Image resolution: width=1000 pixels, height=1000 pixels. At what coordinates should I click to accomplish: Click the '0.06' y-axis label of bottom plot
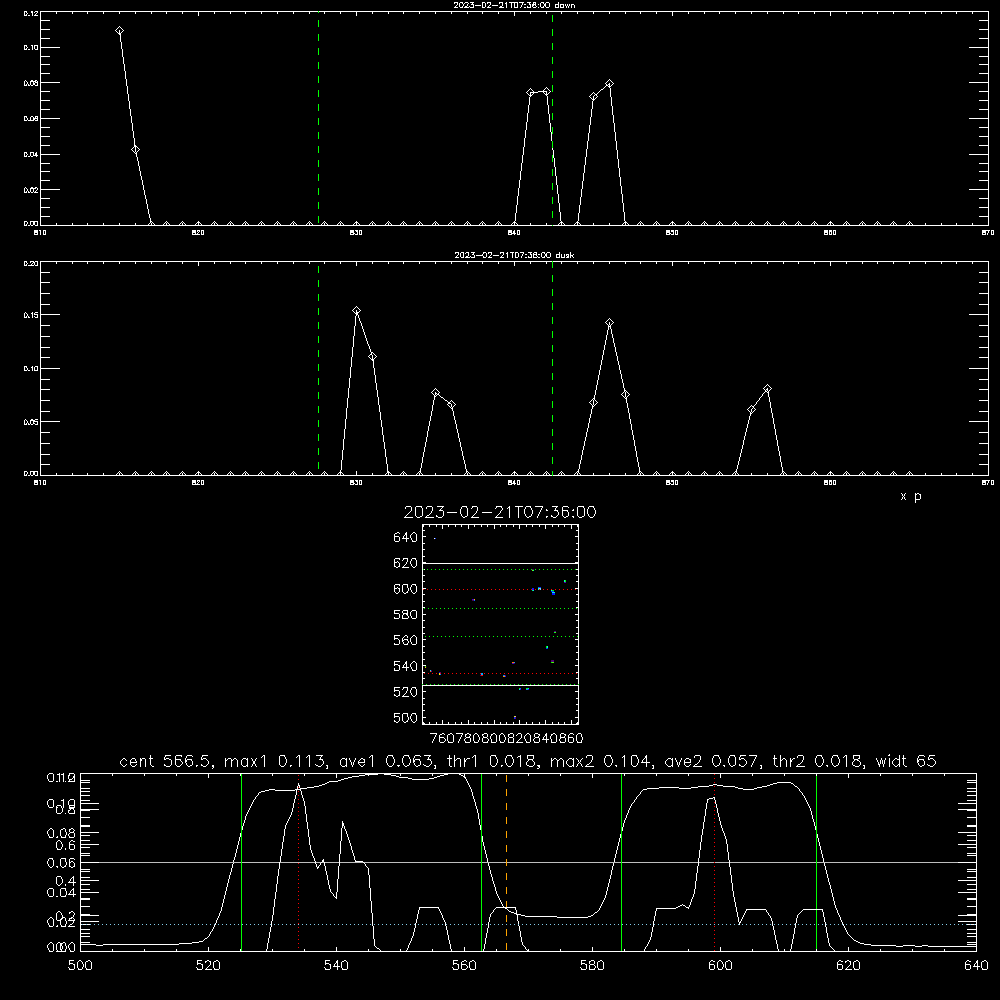tap(62, 863)
